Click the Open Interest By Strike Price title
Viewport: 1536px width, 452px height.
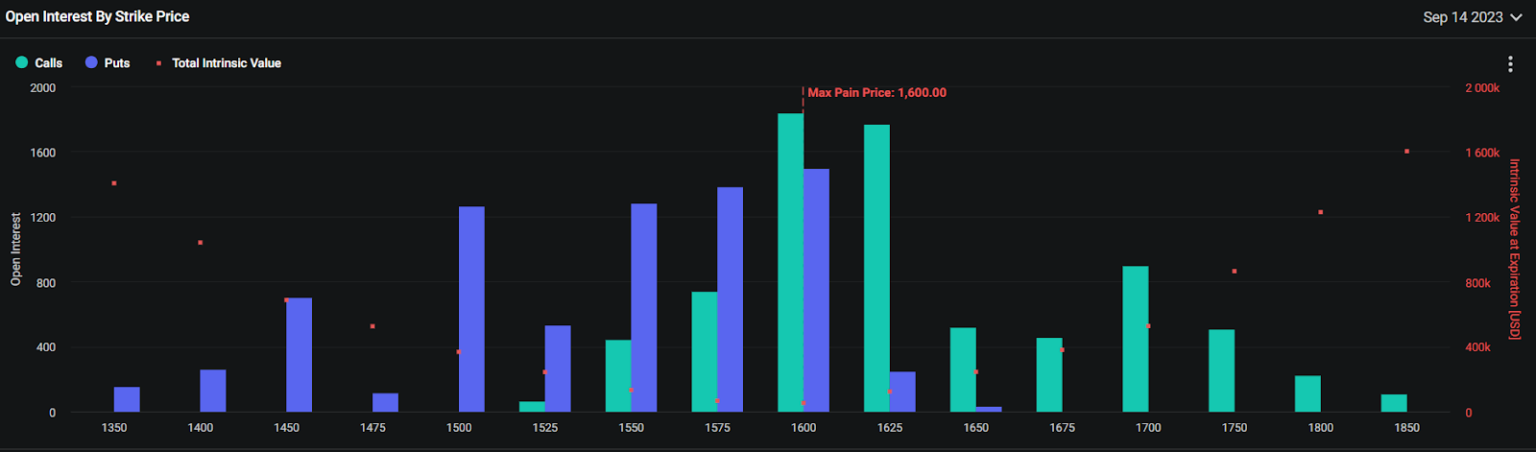(97, 17)
